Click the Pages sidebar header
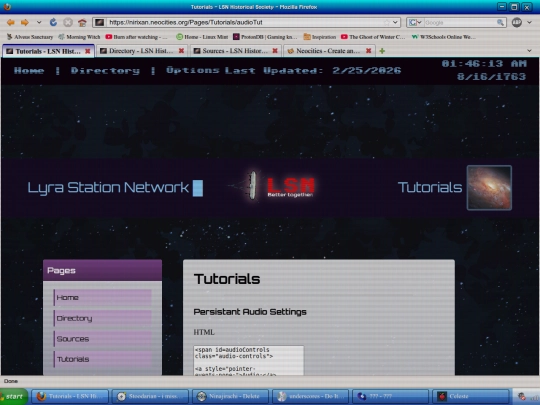The width and height of the screenshot is (540, 405). click(103, 270)
